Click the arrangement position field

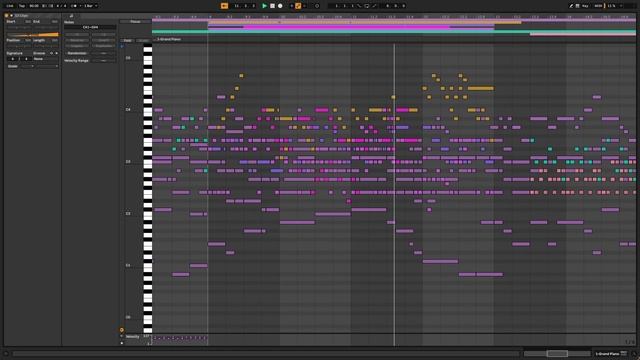245,6
